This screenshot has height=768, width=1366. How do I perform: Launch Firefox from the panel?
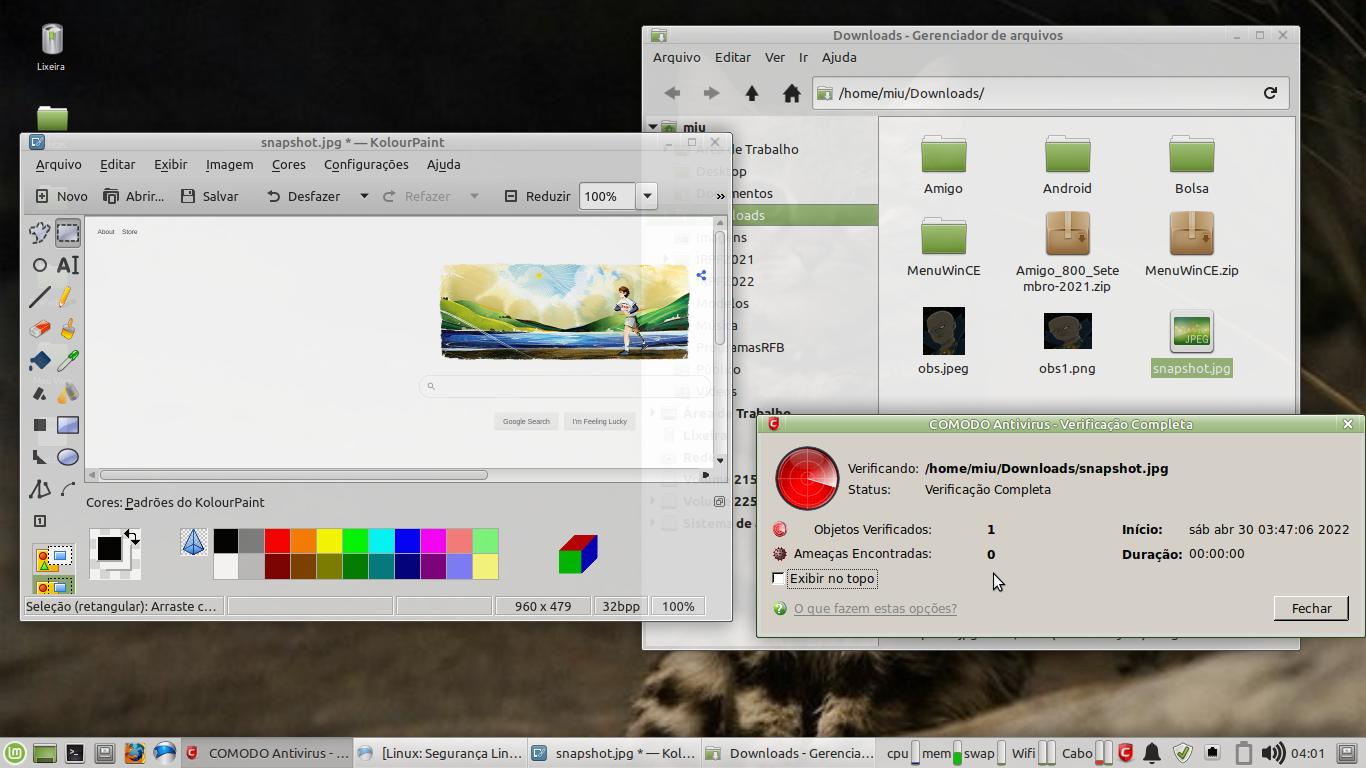click(x=135, y=753)
